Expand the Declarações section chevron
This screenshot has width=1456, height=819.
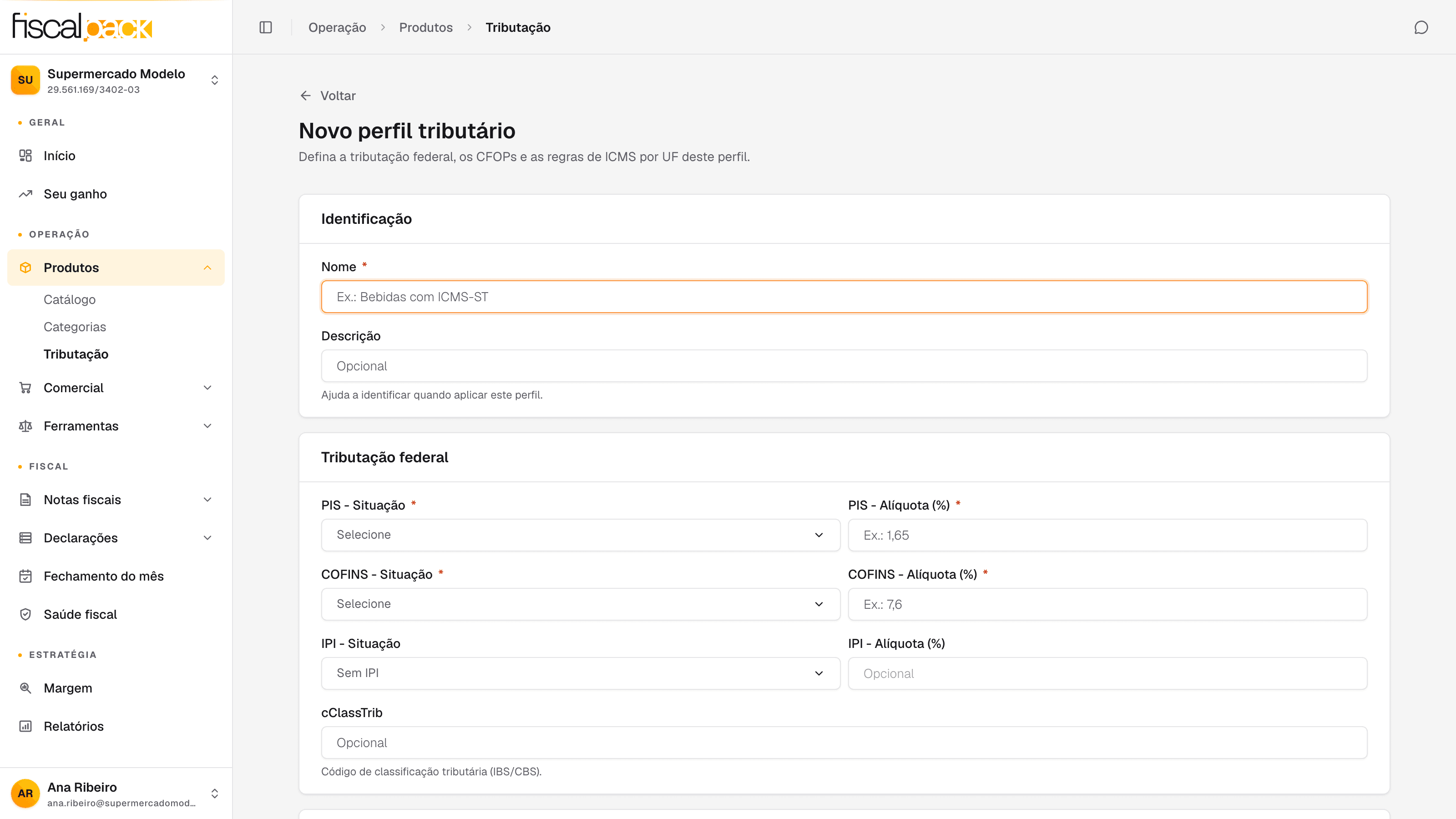(207, 538)
